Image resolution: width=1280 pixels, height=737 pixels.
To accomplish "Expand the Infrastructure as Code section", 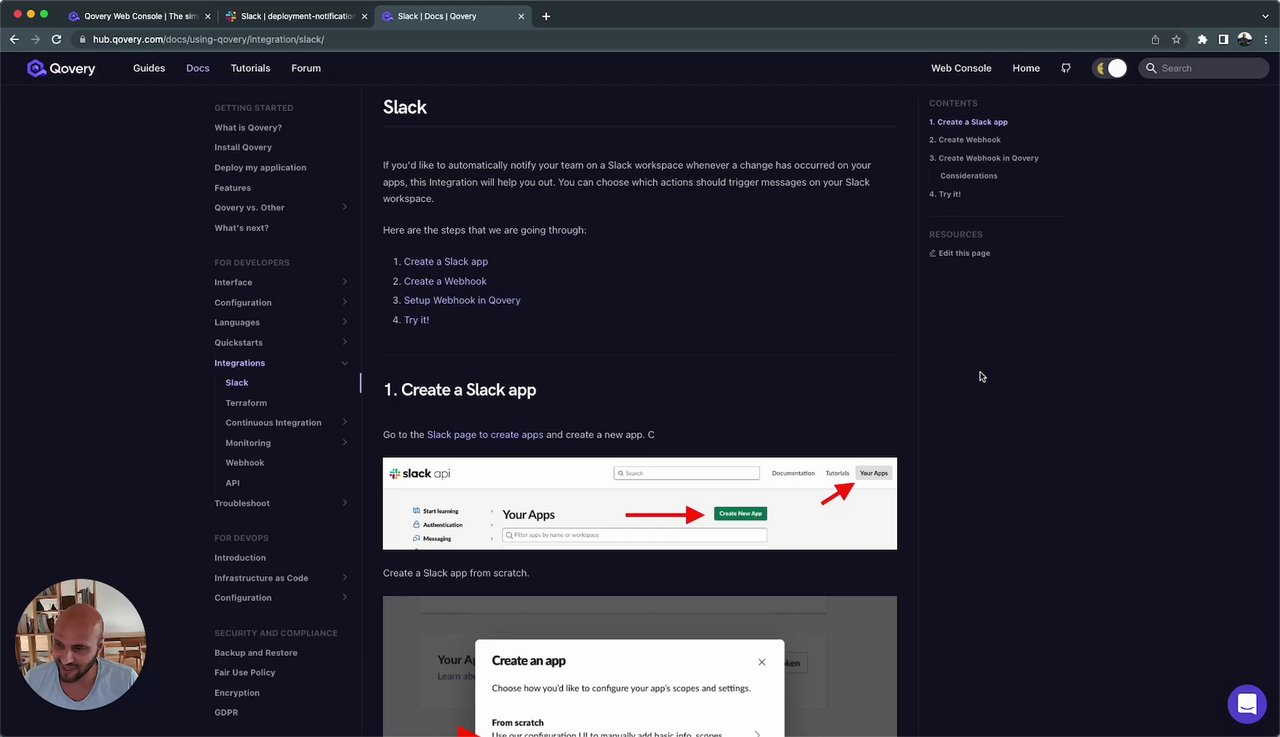I will tap(345, 578).
